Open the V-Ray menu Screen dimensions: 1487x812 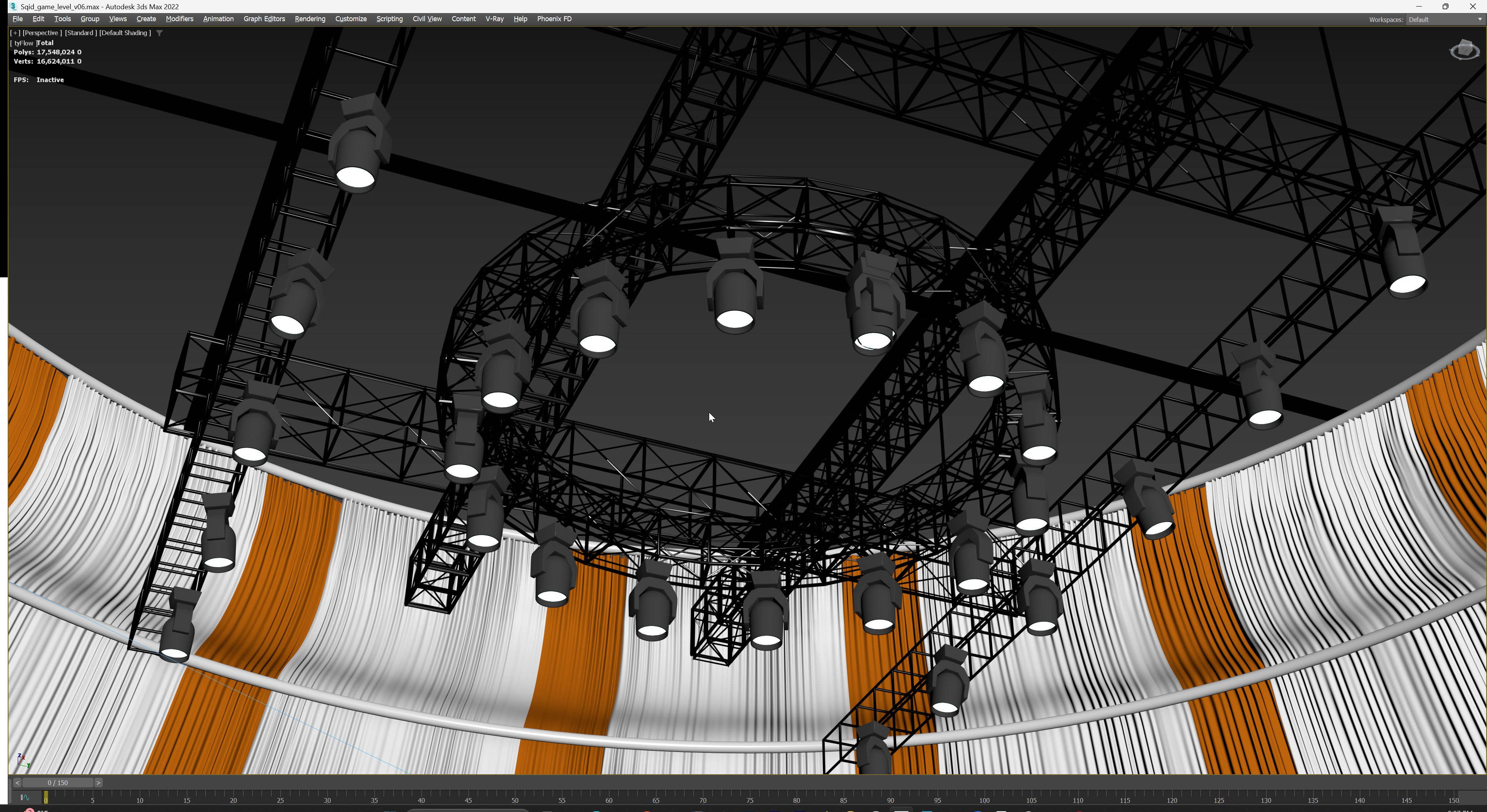[x=494, y=19]
